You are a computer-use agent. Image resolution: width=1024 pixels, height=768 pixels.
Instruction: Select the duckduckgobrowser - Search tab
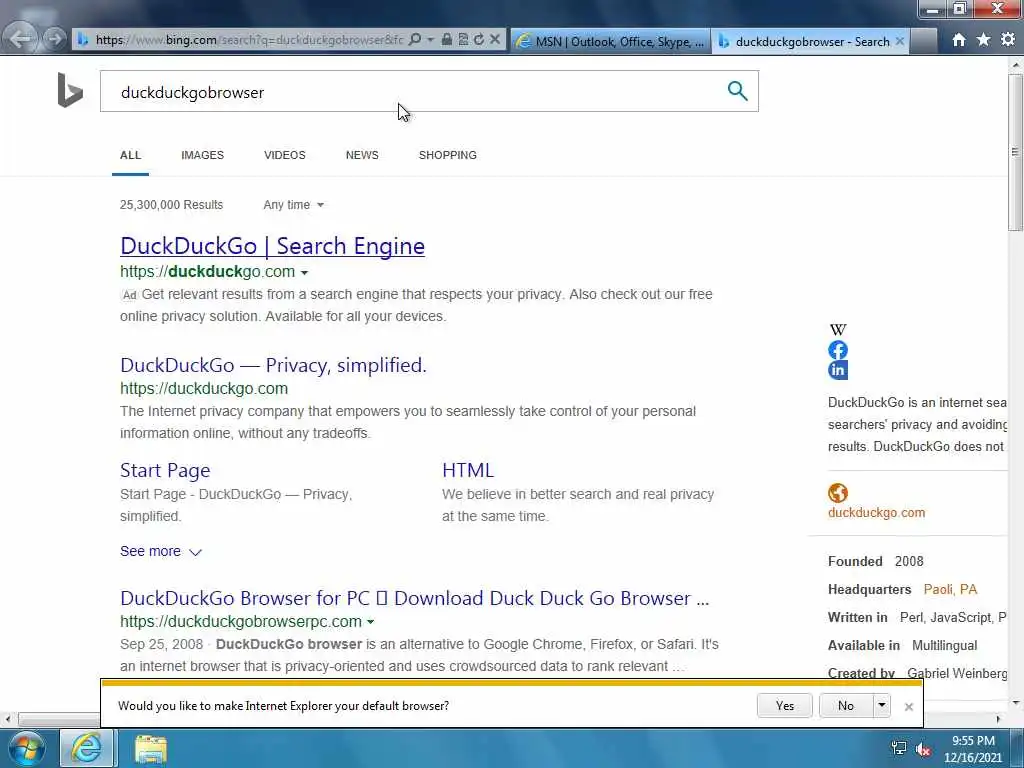coord(810,41)
